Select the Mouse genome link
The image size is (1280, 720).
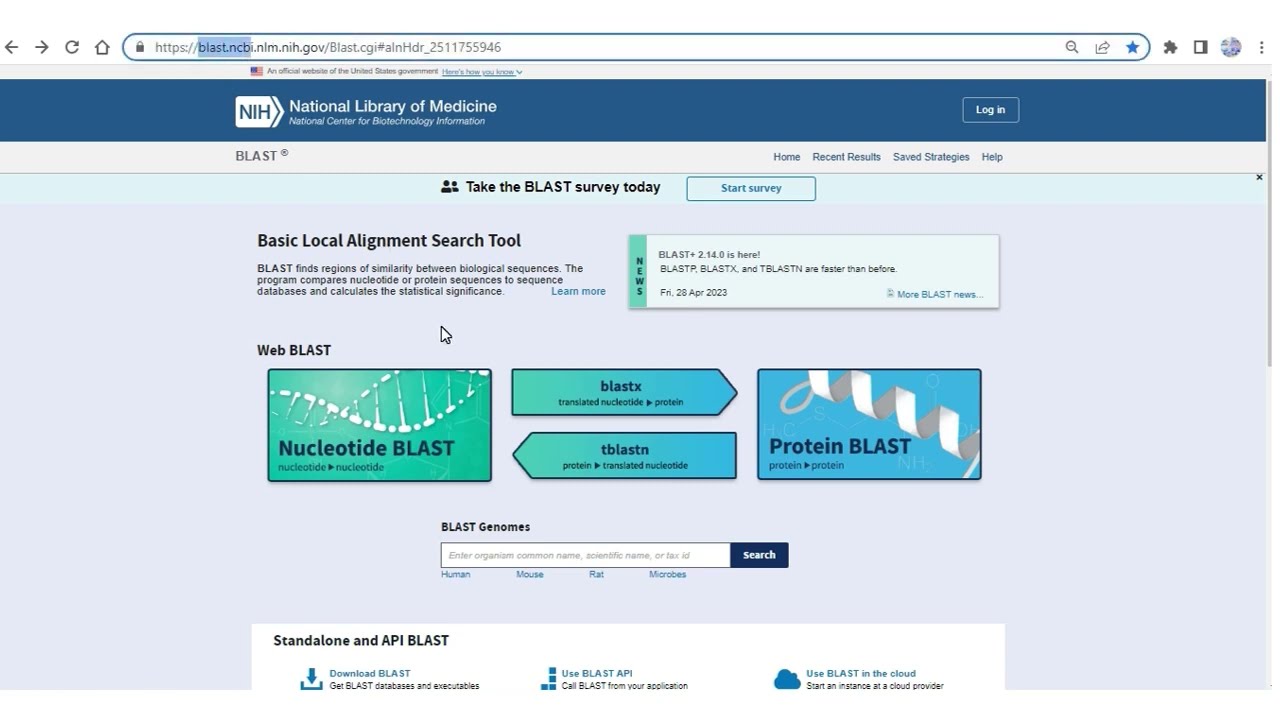click(529, 574)
